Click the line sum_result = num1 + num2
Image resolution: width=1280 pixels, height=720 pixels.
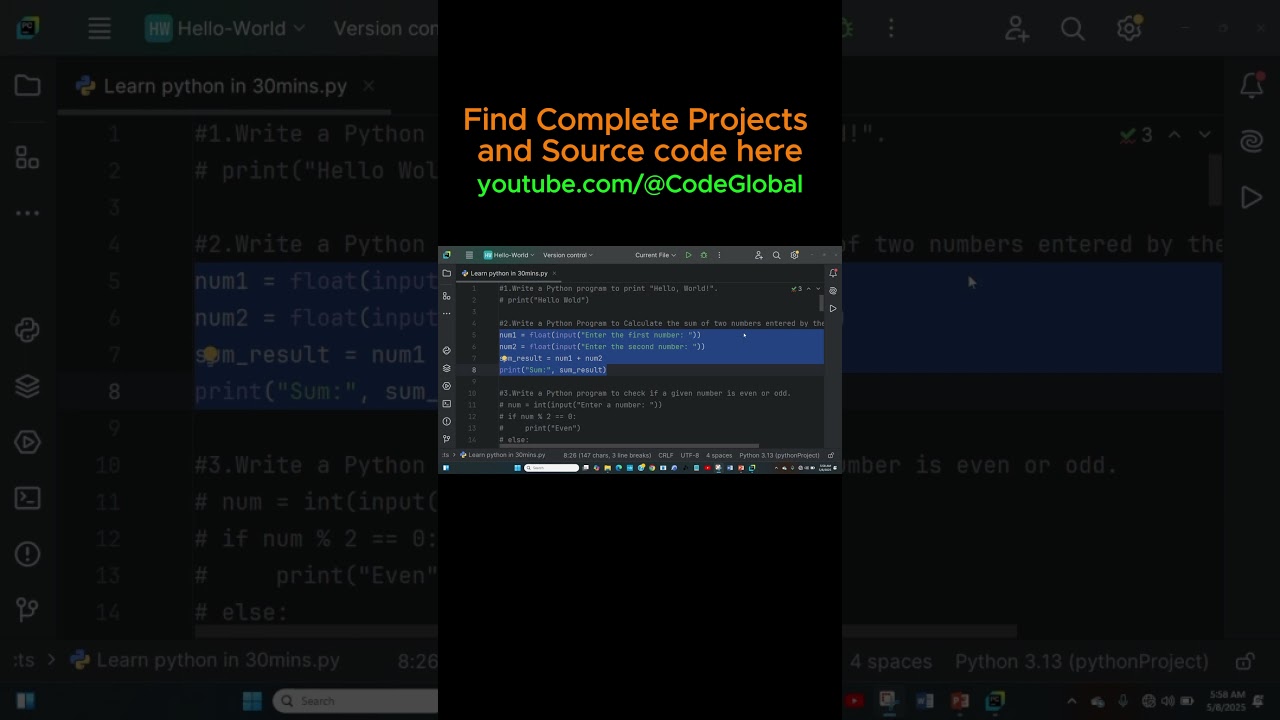coord(551,358)
